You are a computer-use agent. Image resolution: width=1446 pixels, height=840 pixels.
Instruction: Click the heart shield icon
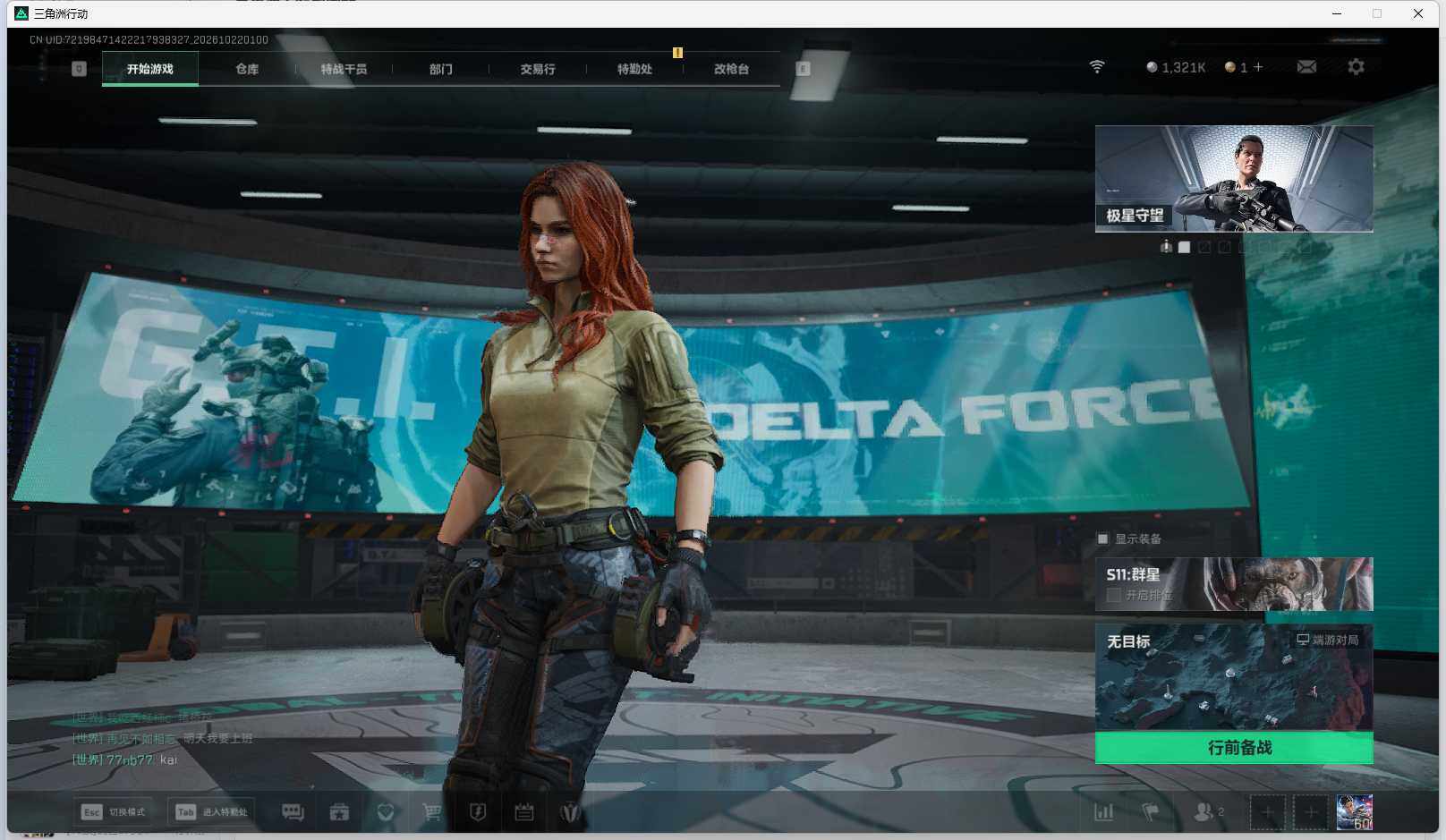[x=386, y=812]
